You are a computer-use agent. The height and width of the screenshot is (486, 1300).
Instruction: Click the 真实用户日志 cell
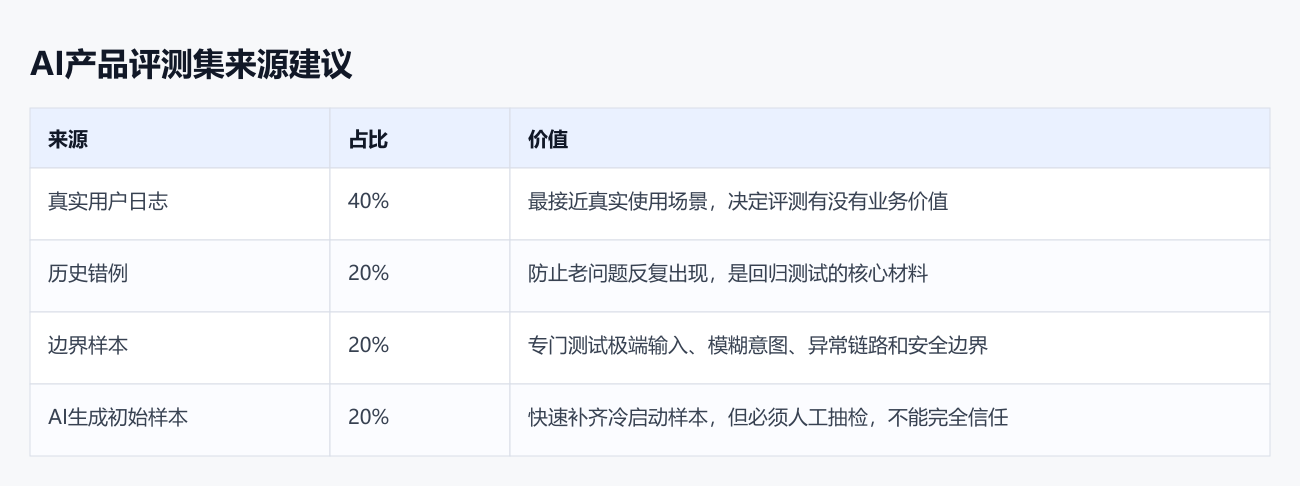[108, 200]
